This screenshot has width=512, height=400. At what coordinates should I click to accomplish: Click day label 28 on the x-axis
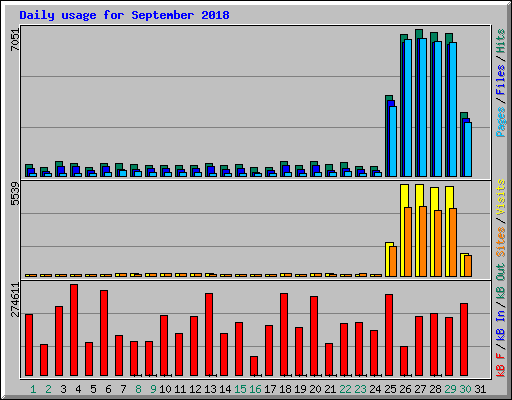[x=435, y=389]
